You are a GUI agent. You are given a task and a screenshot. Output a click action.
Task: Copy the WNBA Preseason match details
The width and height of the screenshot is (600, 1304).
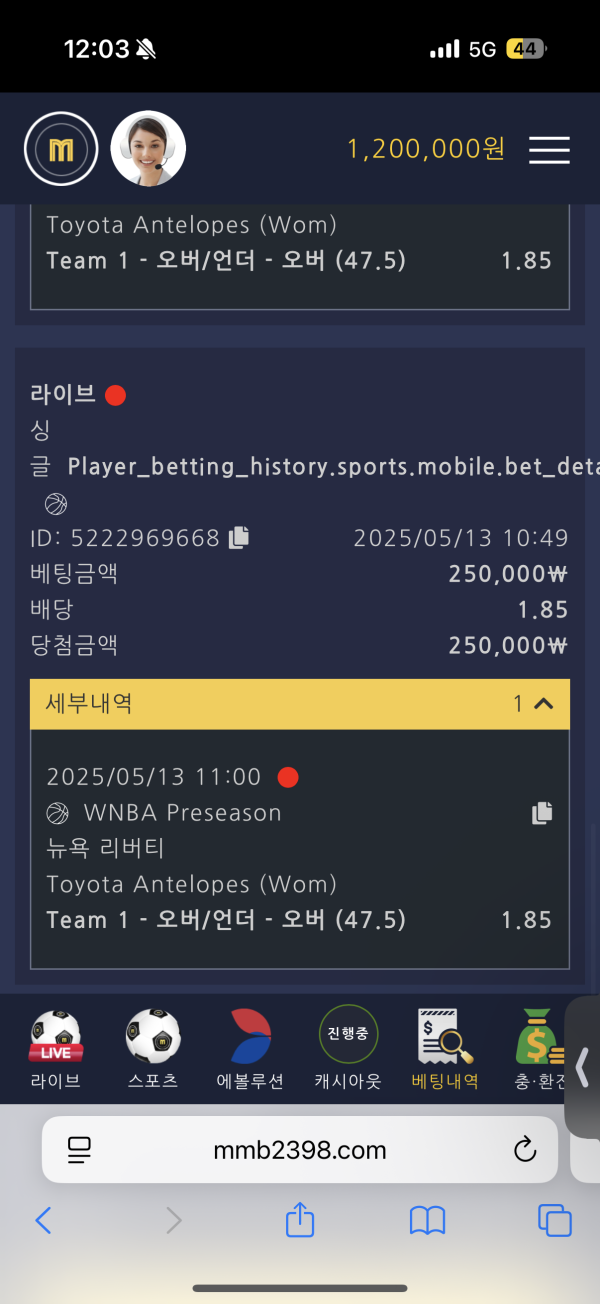tap(542, 813)
